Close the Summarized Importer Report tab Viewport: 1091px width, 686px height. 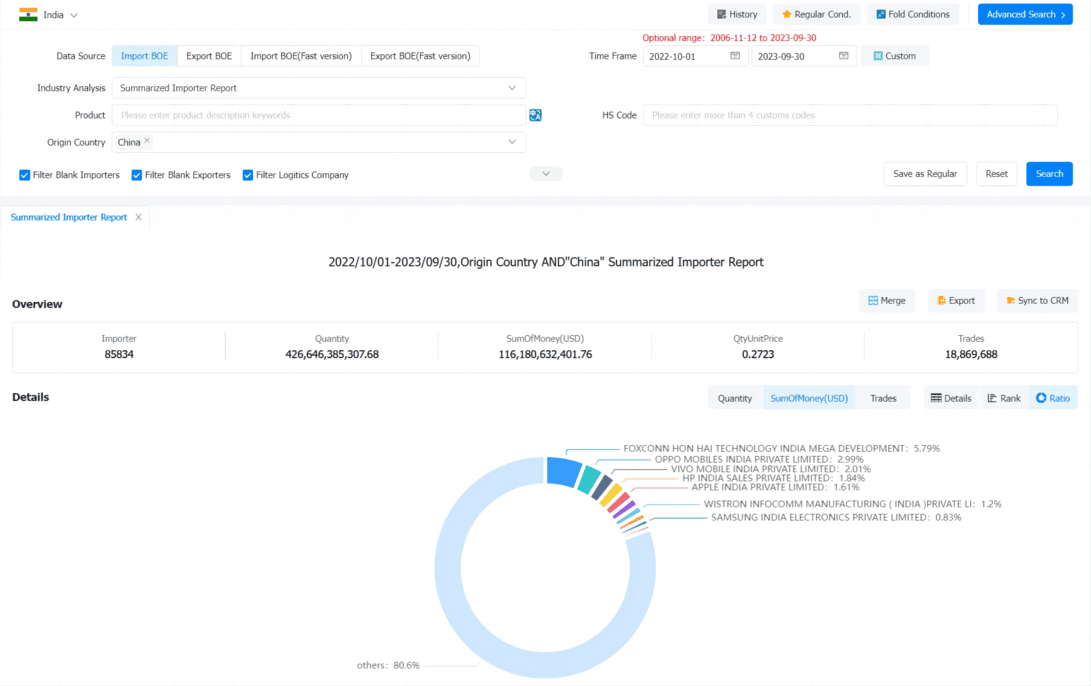(x=138, y=217)
